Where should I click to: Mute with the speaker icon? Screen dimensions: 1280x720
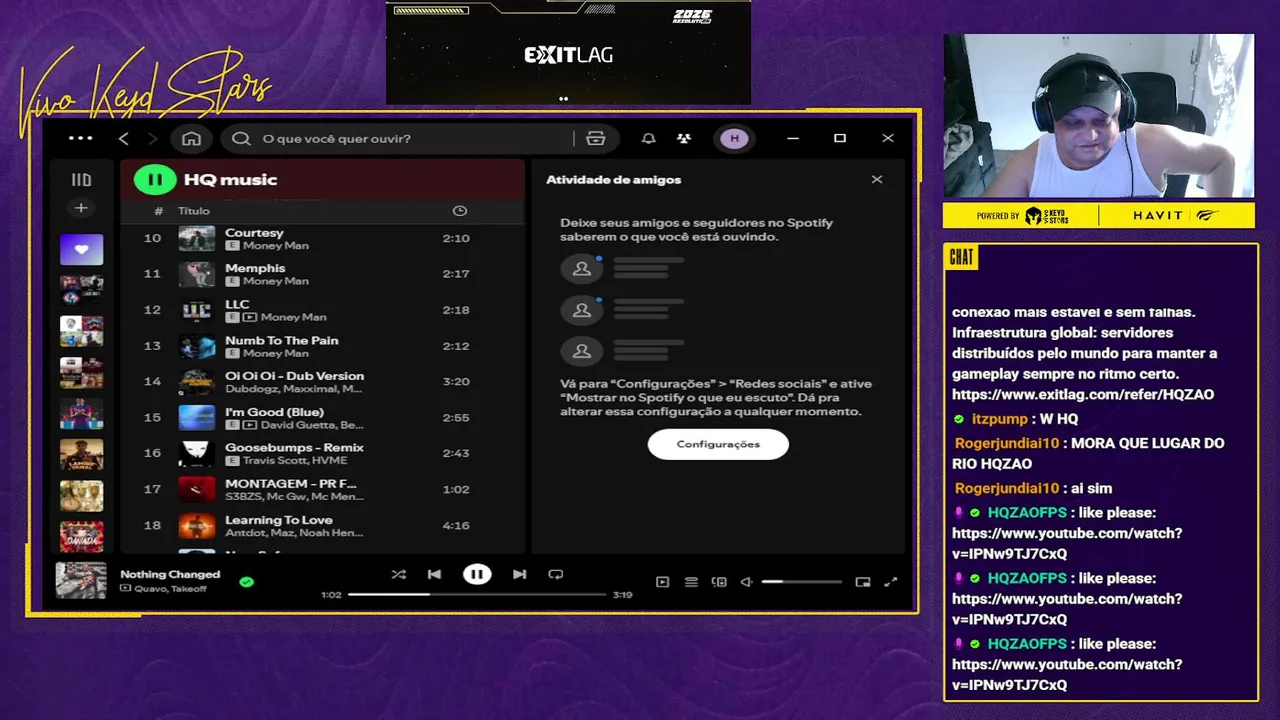746,582
